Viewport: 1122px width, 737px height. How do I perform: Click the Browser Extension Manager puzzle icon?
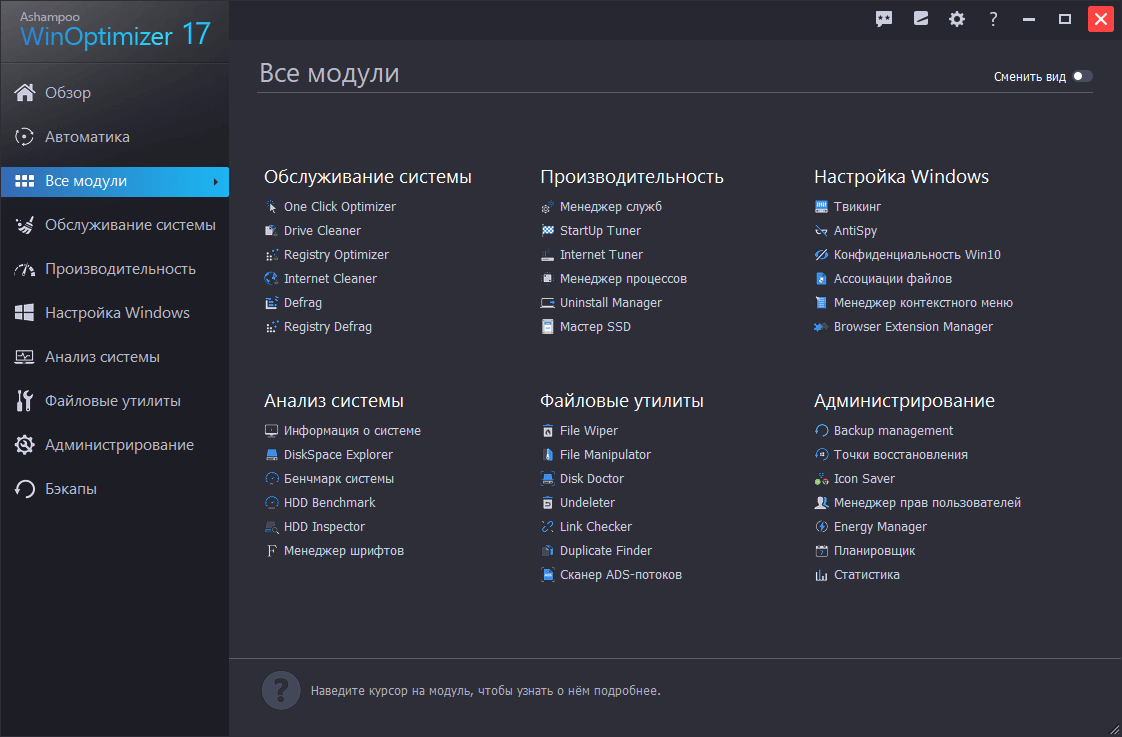pos(821,327)
